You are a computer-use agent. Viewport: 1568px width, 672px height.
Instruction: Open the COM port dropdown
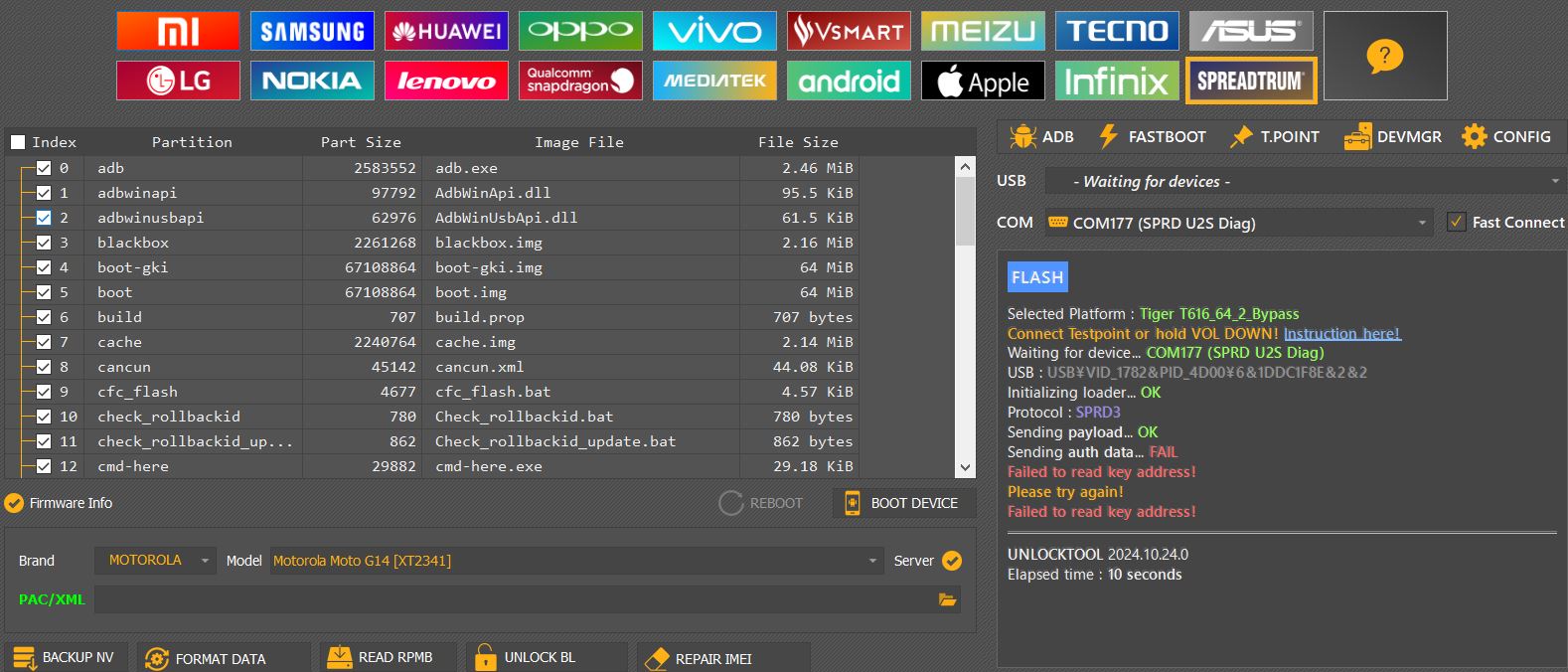(1239, 223)
